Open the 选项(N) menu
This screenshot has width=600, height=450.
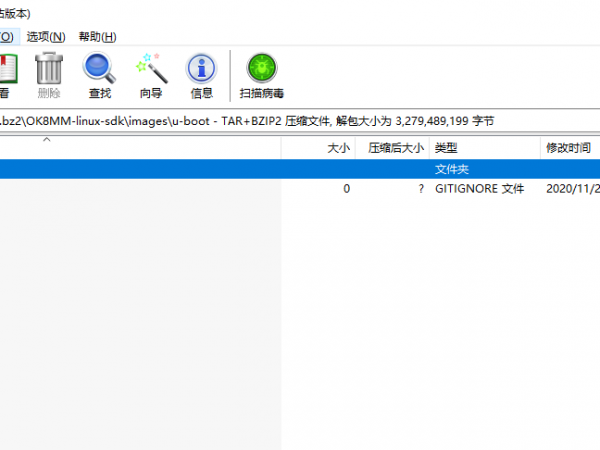coord(46,36)
